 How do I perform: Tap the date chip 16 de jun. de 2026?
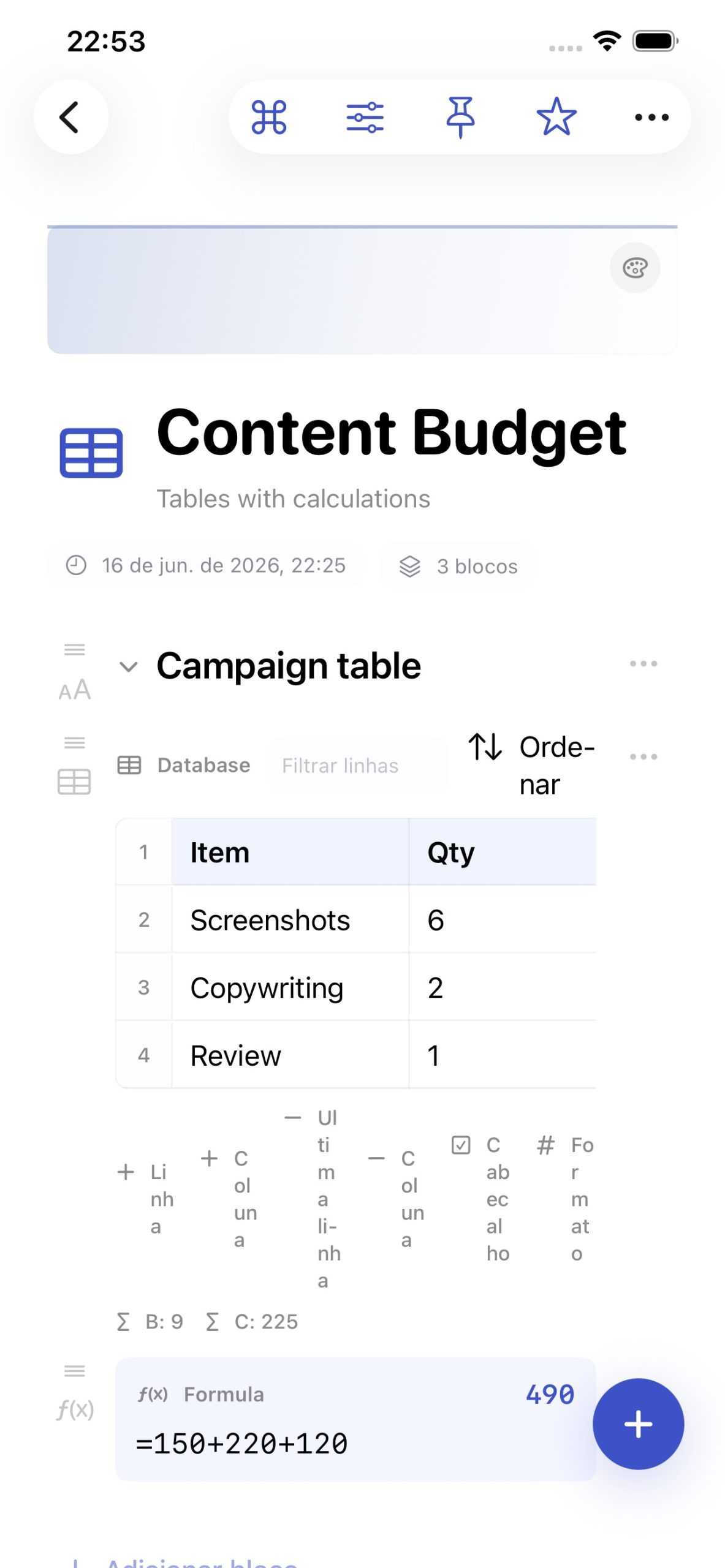pyautogui.click(x=205, y=565)
